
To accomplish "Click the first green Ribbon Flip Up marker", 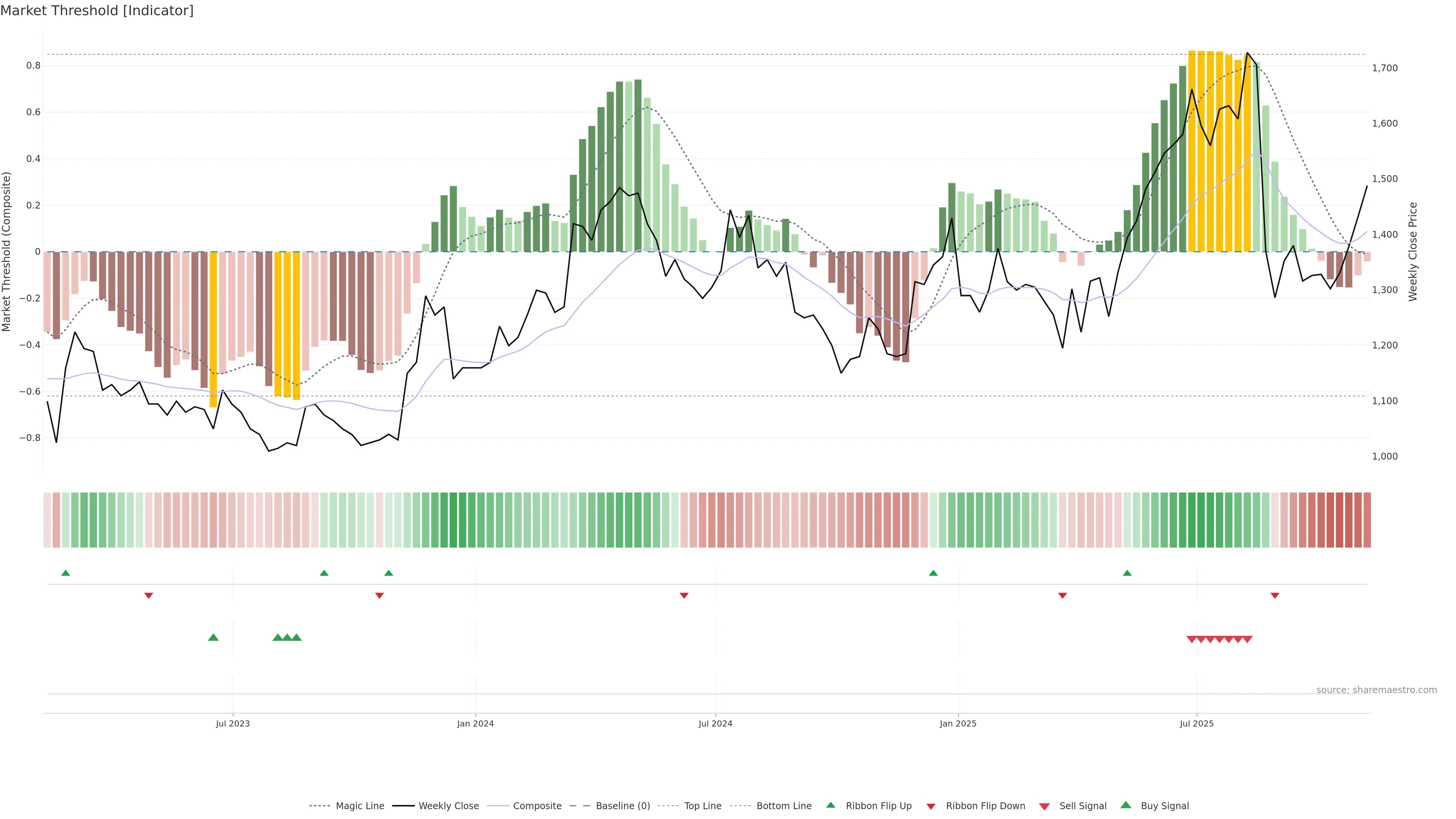I will click(66, 573).
